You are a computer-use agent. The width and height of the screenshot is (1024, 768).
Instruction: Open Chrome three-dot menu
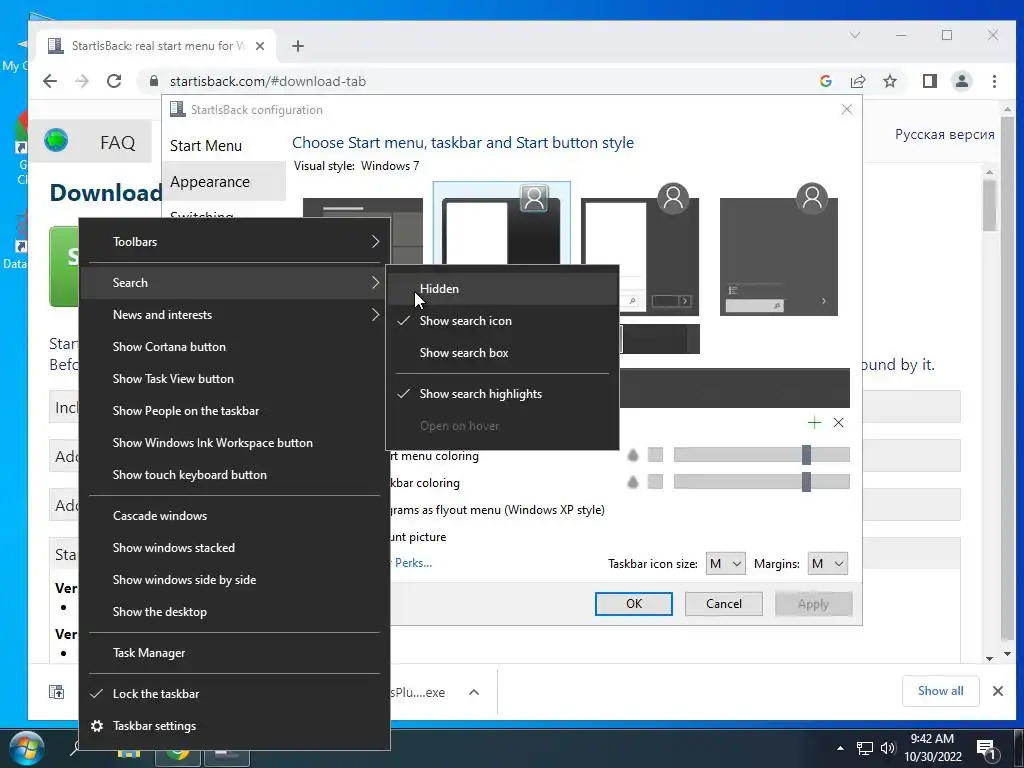tap(994, 81)
